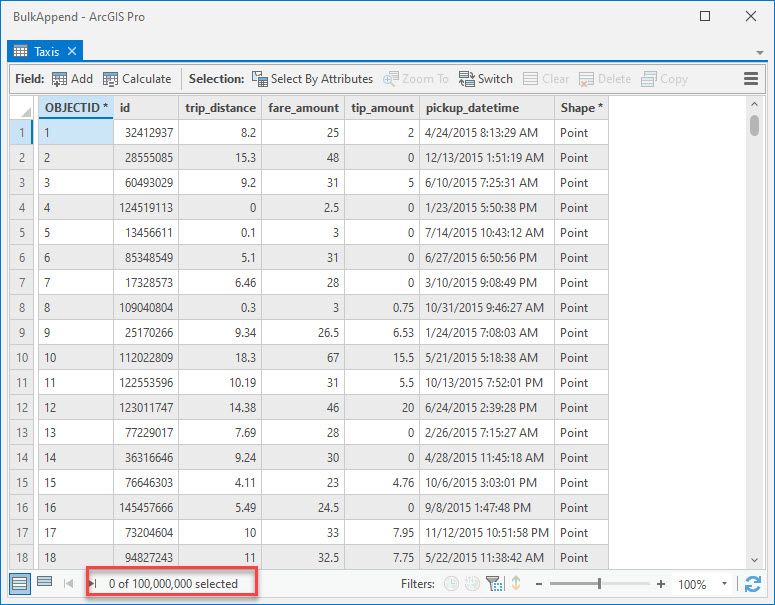775x605 pixels.
Task: Select the Taxis table tab
Action: coord(38,51)
